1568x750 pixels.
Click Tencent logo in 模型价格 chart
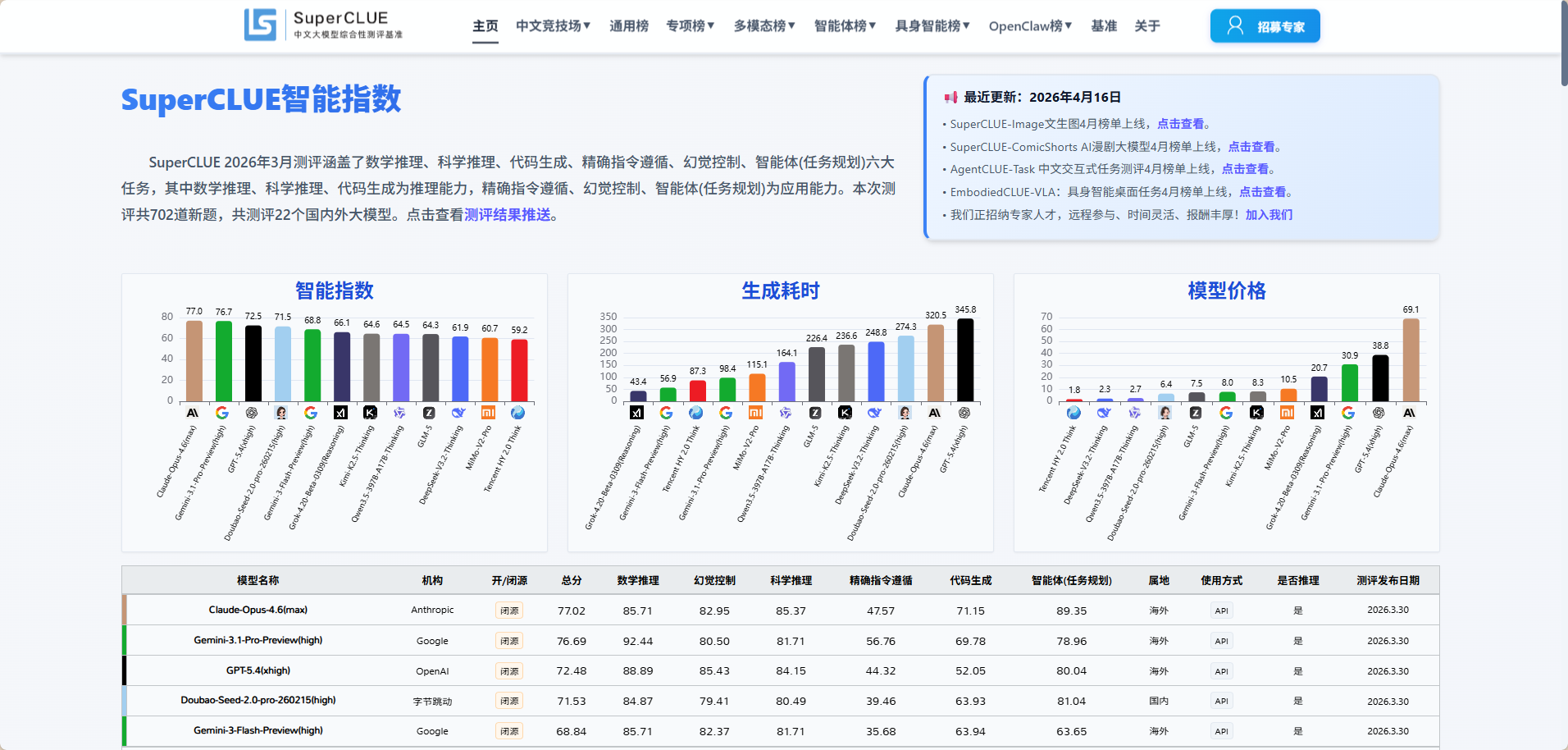click(1073, 413)
